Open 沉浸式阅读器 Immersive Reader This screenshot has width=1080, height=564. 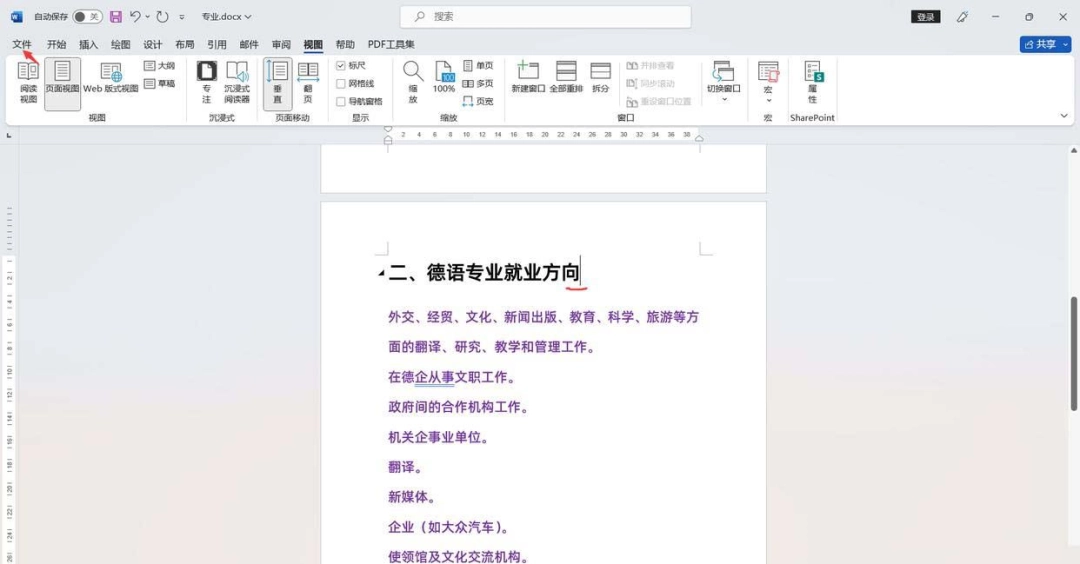pos(237,83)
